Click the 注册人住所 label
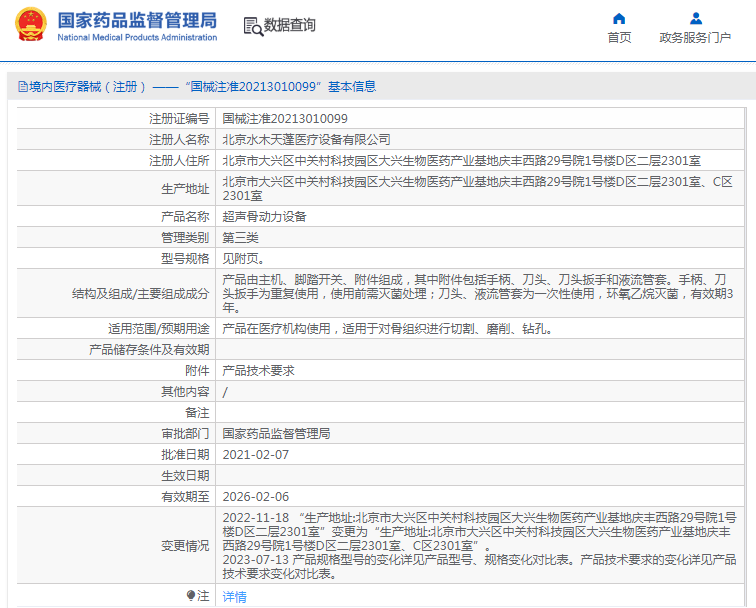This screenshot has height=608, width=756. coord(179,161)
